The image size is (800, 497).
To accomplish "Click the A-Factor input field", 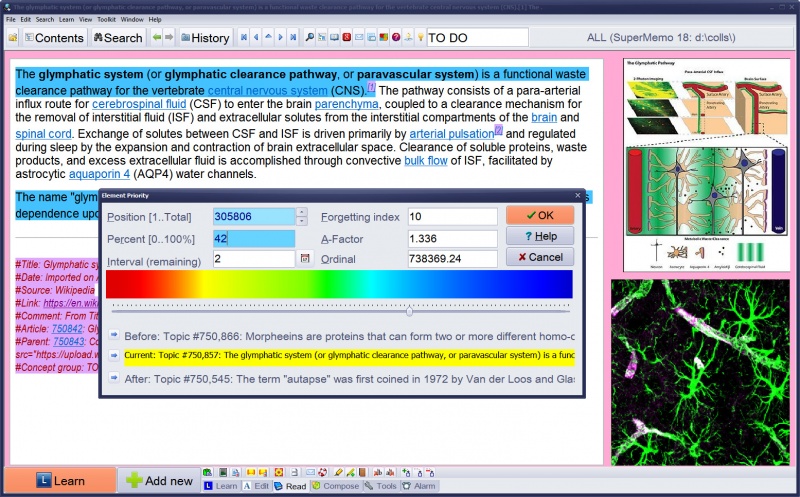I will coord(453,238).
